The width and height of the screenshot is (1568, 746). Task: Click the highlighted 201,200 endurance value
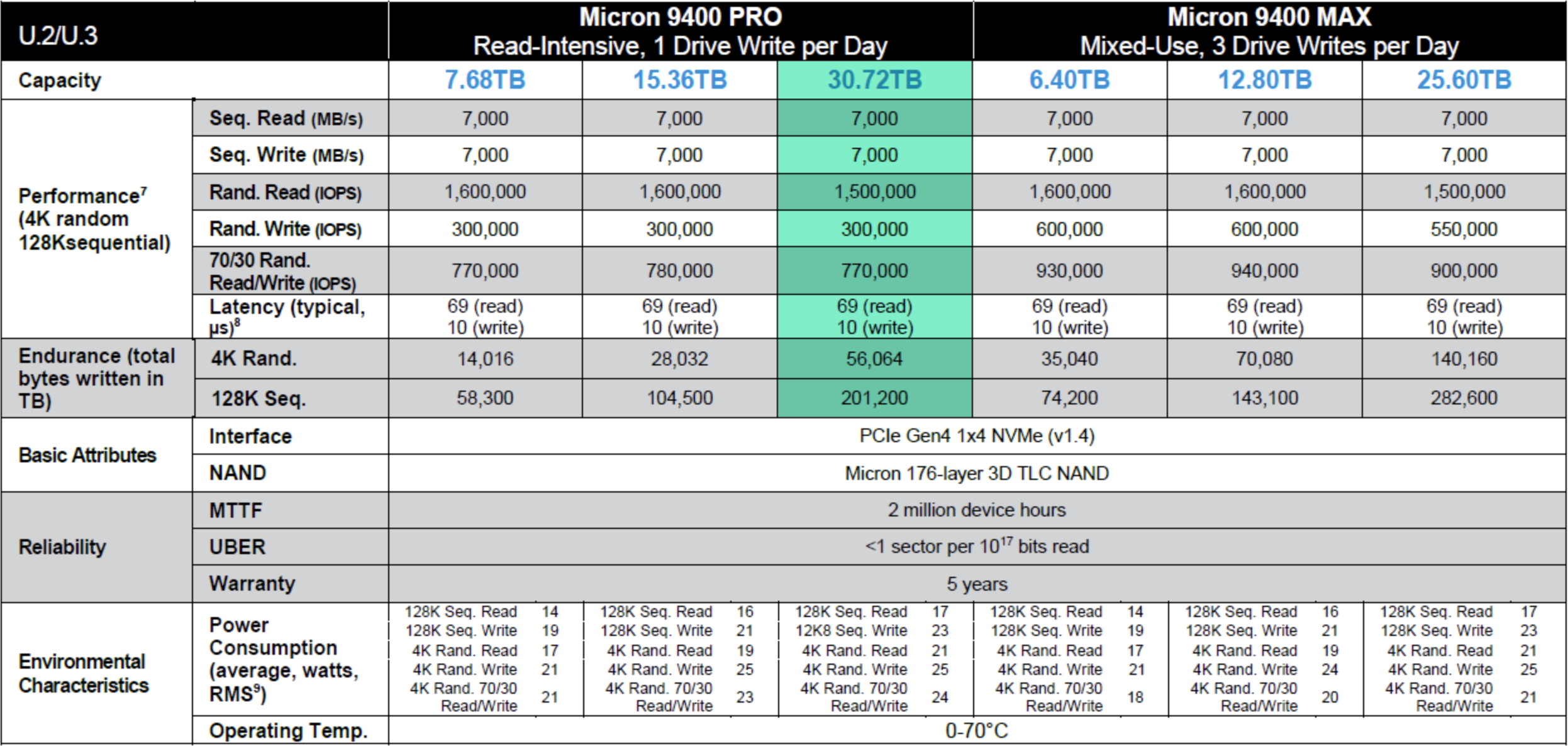click(x=874, y=398)
